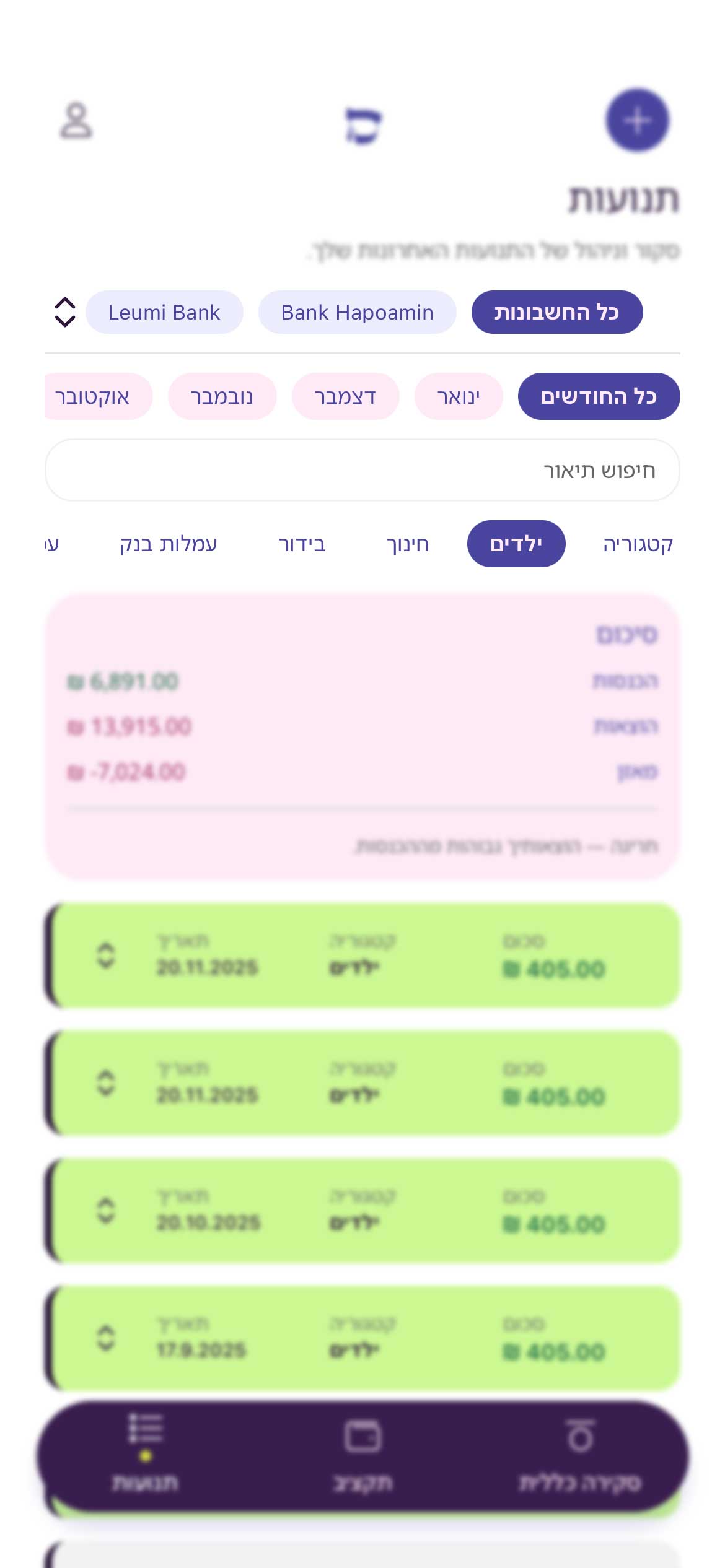Expand the 17.9.2025 transaction row
This screenshot has height=1568, width=725.
(106, 1338)
